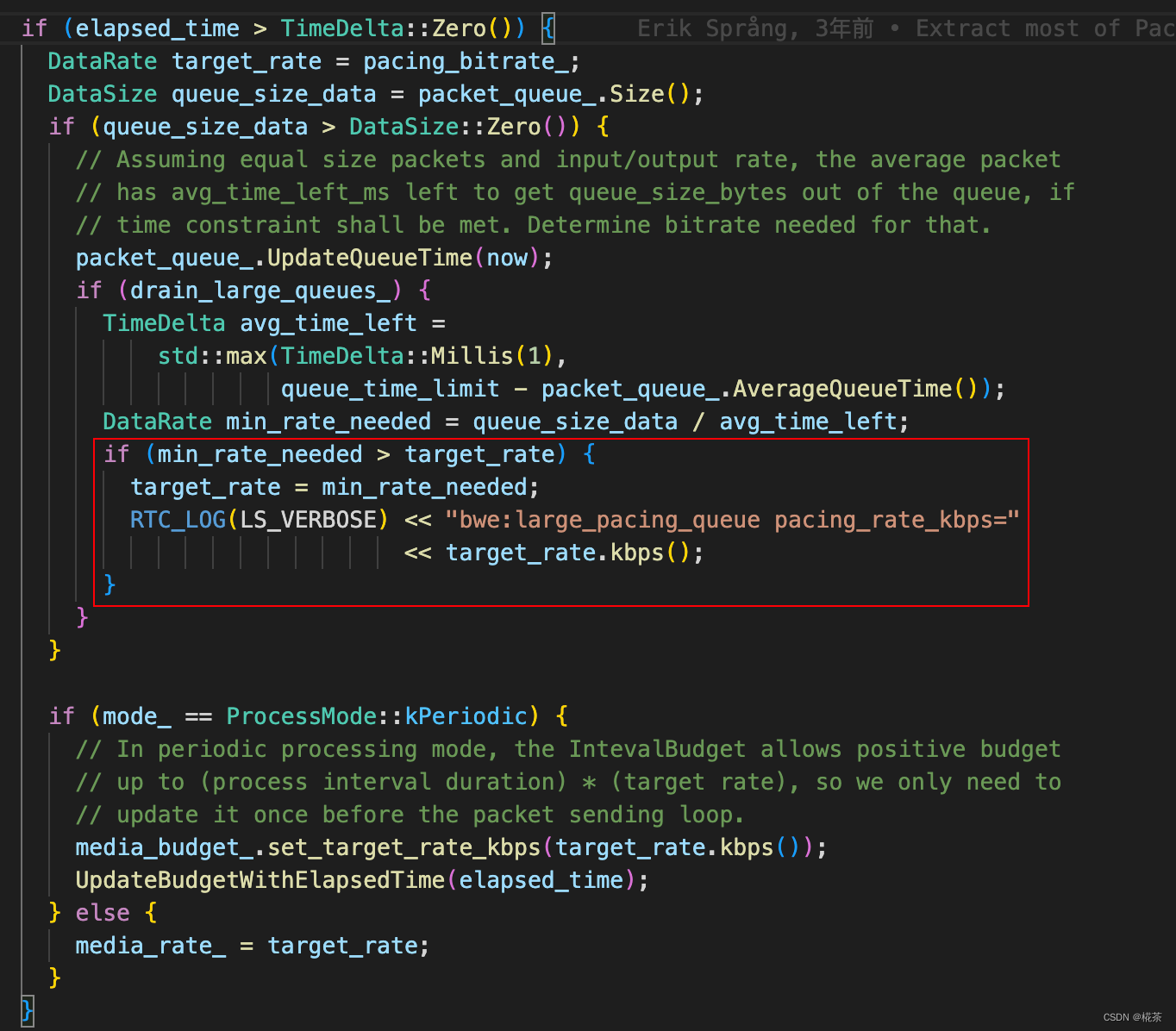Click the string "bwe:large_pacing_queue pacing_rate_kbps="
1176x1031 pixels.
(733, 520)
